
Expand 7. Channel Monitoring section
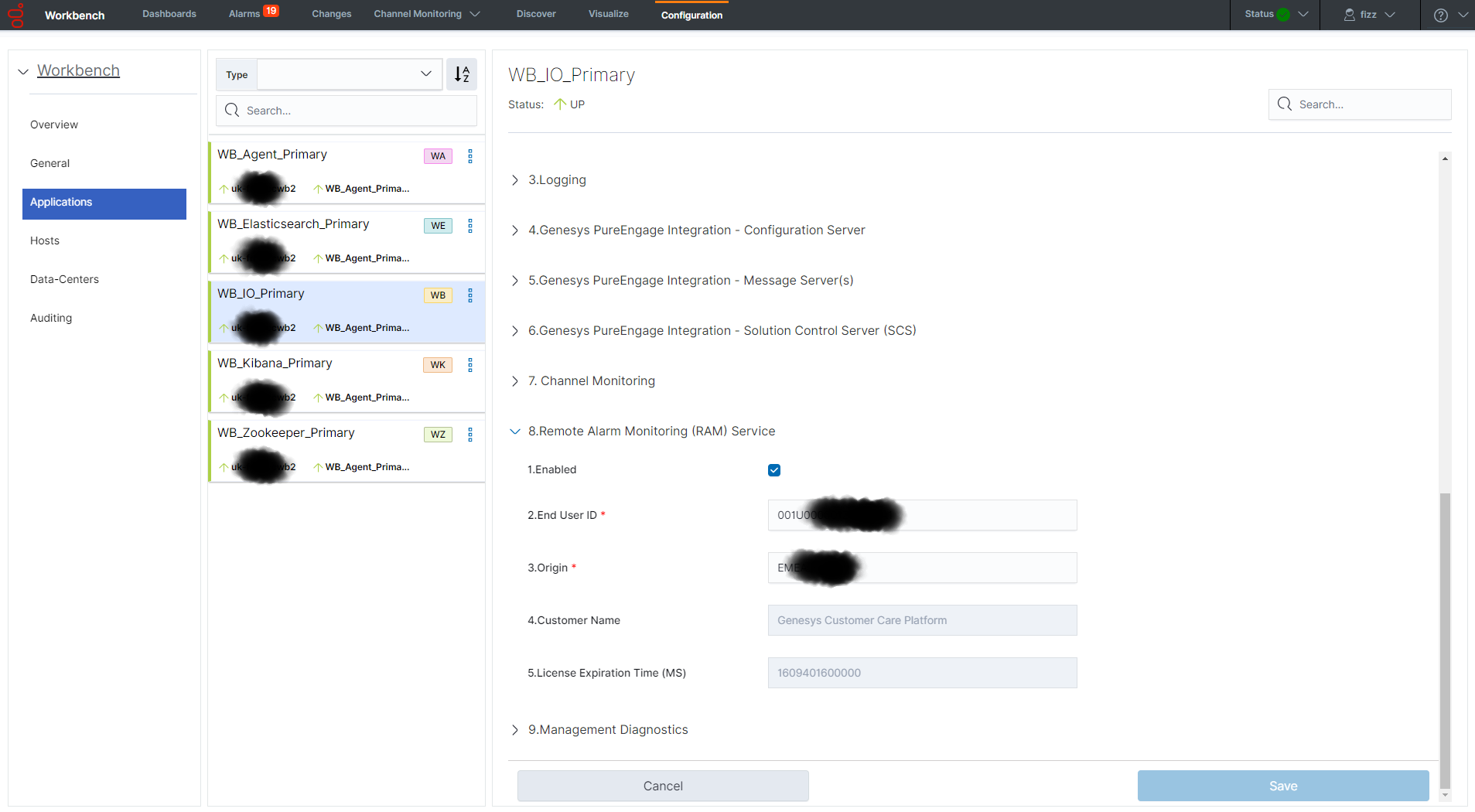(x=515, y=381)
